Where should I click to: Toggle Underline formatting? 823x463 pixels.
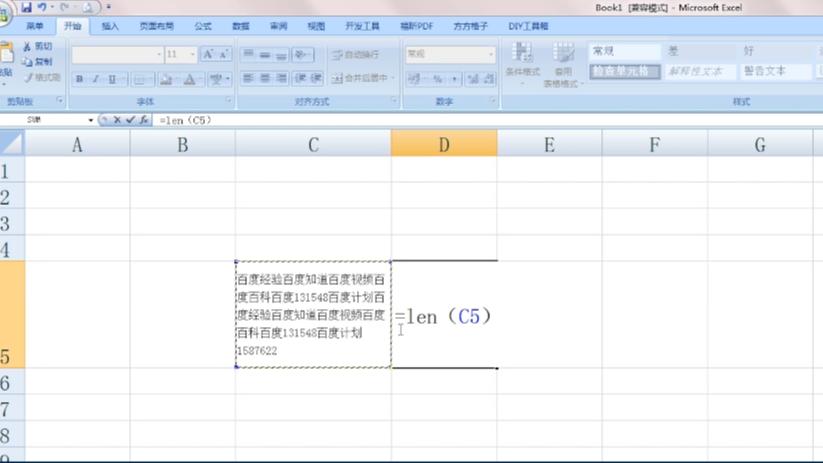(x=111, y=79)
